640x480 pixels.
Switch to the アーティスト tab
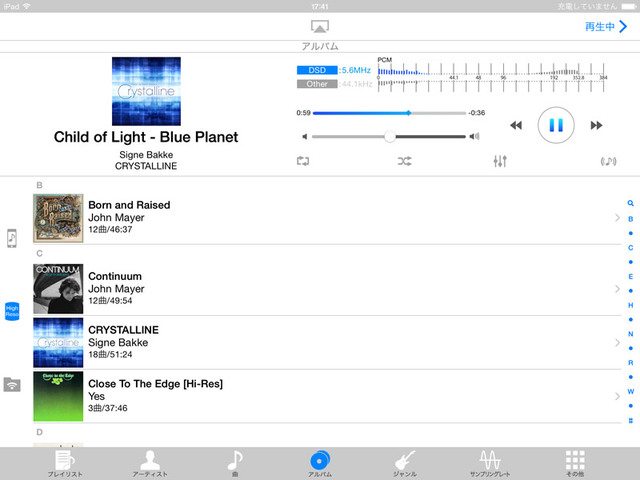(149, 463)
